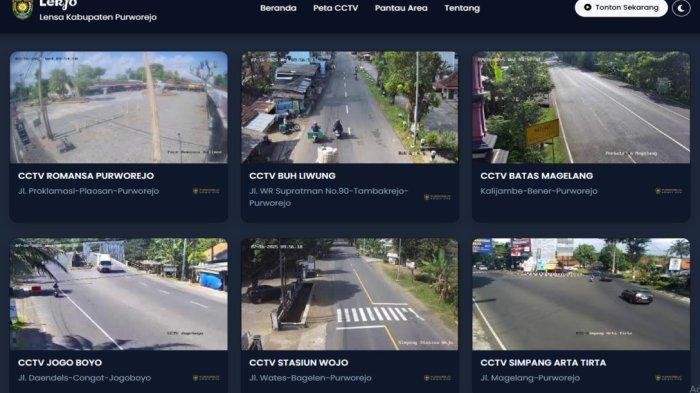Screen dimensions: 700x393
Task: Open the CCTV Batas Magelang camera thumbnail
Action: [581, 107]
